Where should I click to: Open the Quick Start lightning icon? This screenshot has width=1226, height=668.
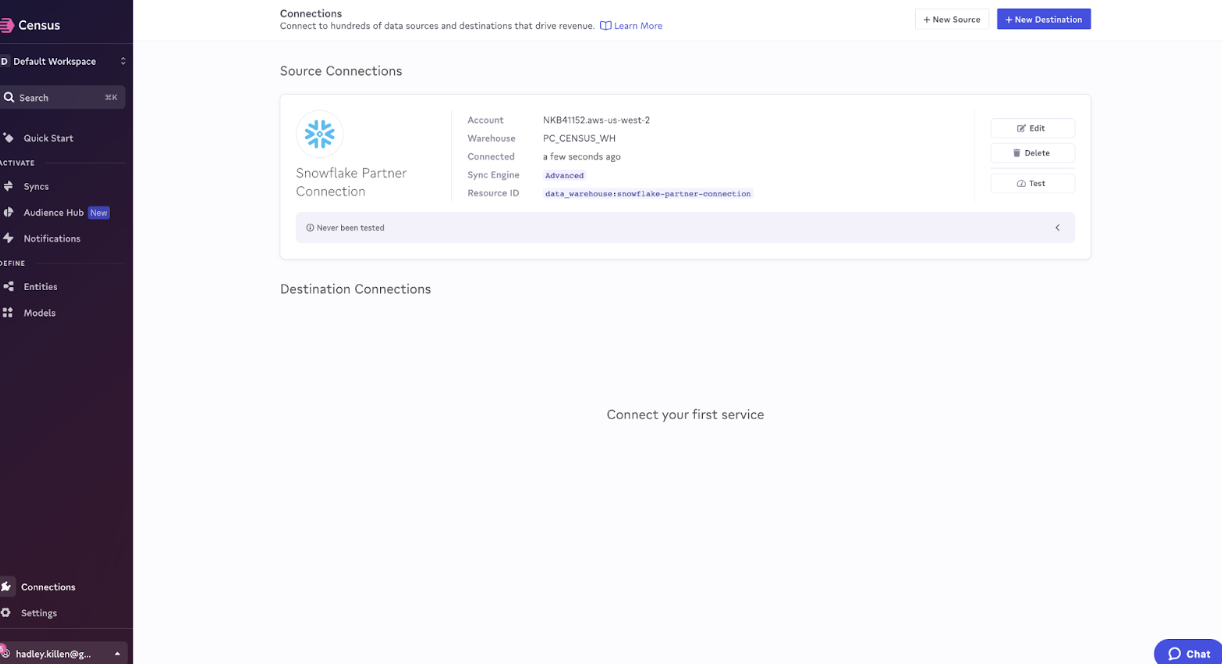10,138
